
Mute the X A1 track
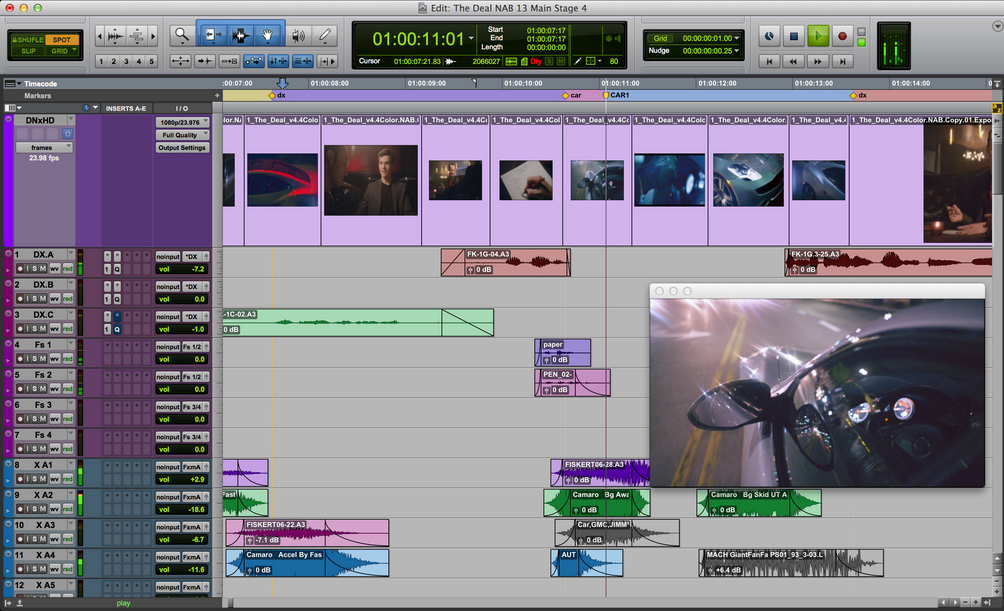43,479
